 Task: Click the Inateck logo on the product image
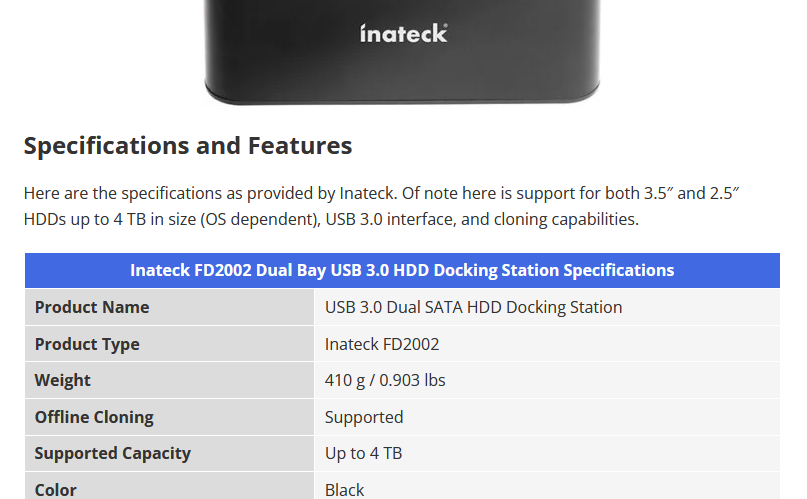coord(404,33)
